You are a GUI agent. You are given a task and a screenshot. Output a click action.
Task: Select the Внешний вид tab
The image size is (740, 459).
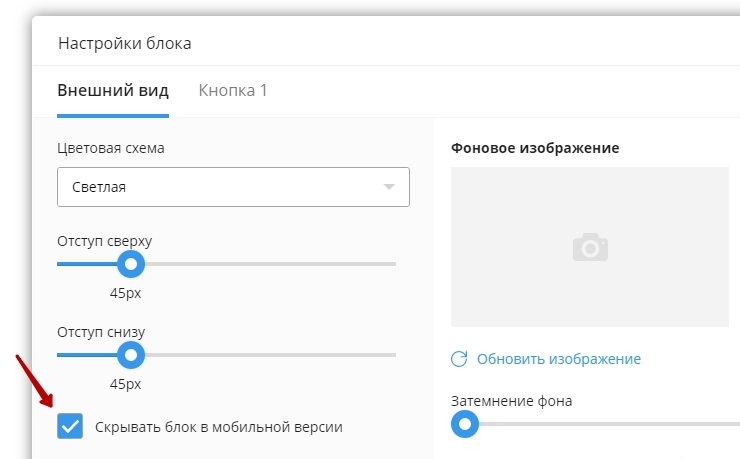113,91
